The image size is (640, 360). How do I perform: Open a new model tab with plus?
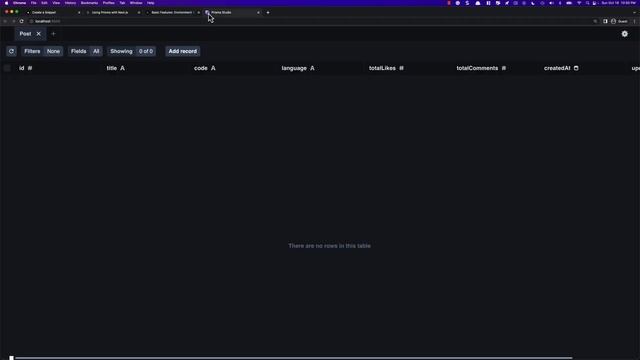(53, 34)
